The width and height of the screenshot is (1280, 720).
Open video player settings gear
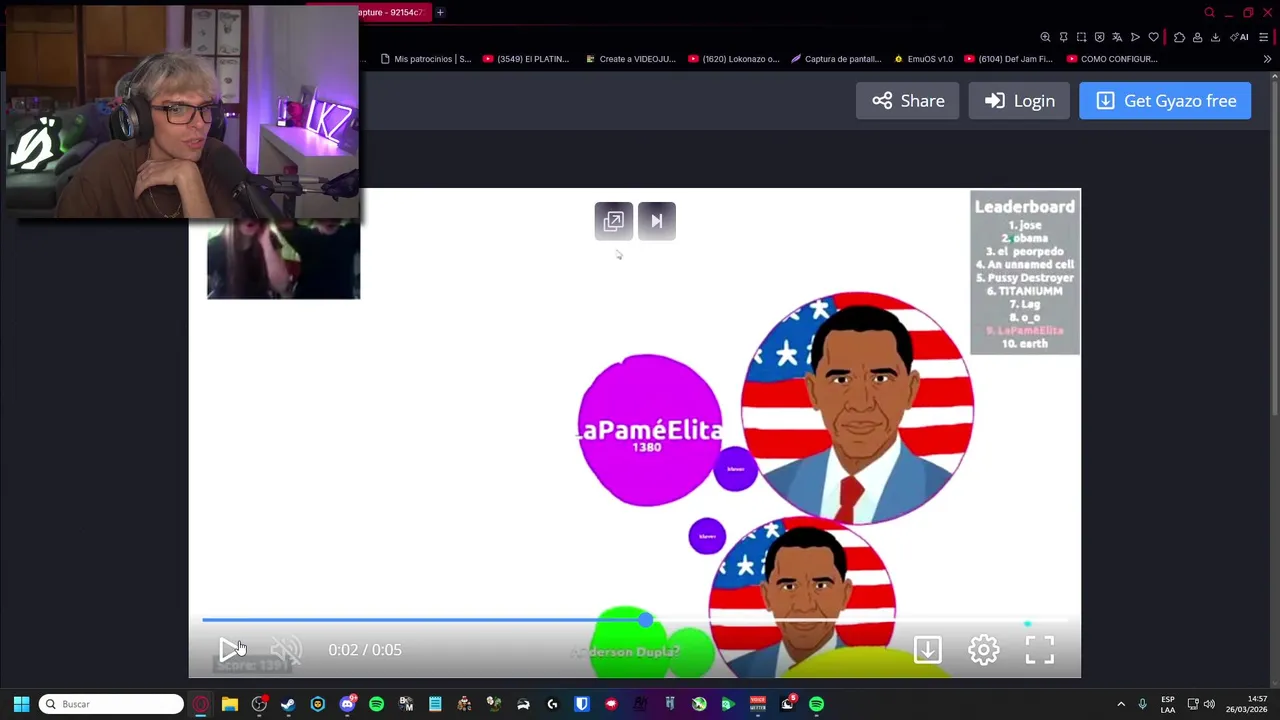[x=984, y=650]
